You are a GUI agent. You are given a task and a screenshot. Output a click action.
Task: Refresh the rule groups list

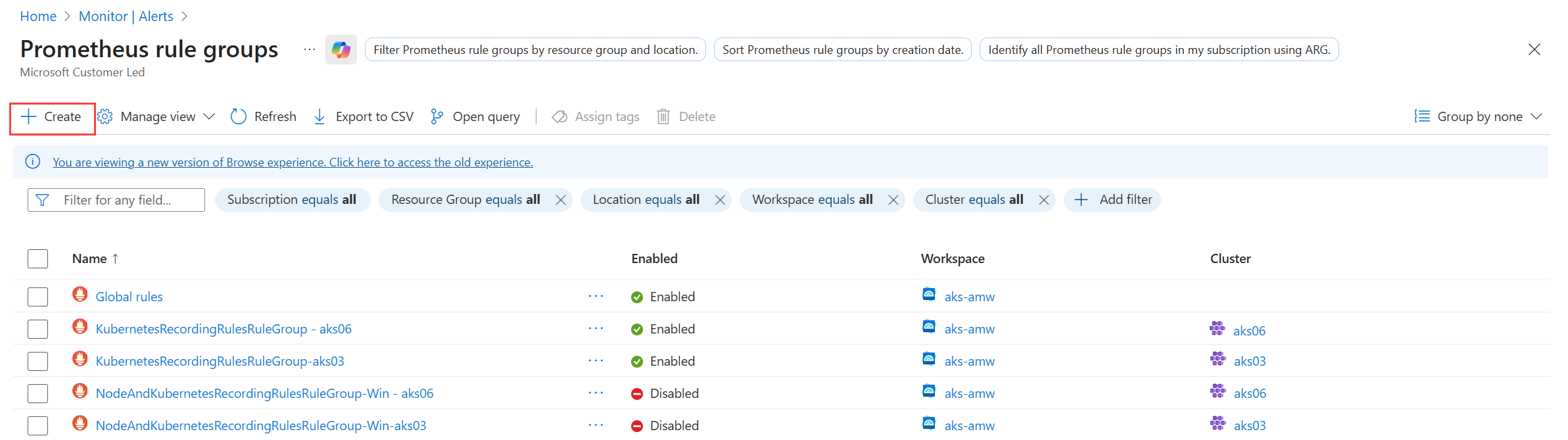point(264,117)
